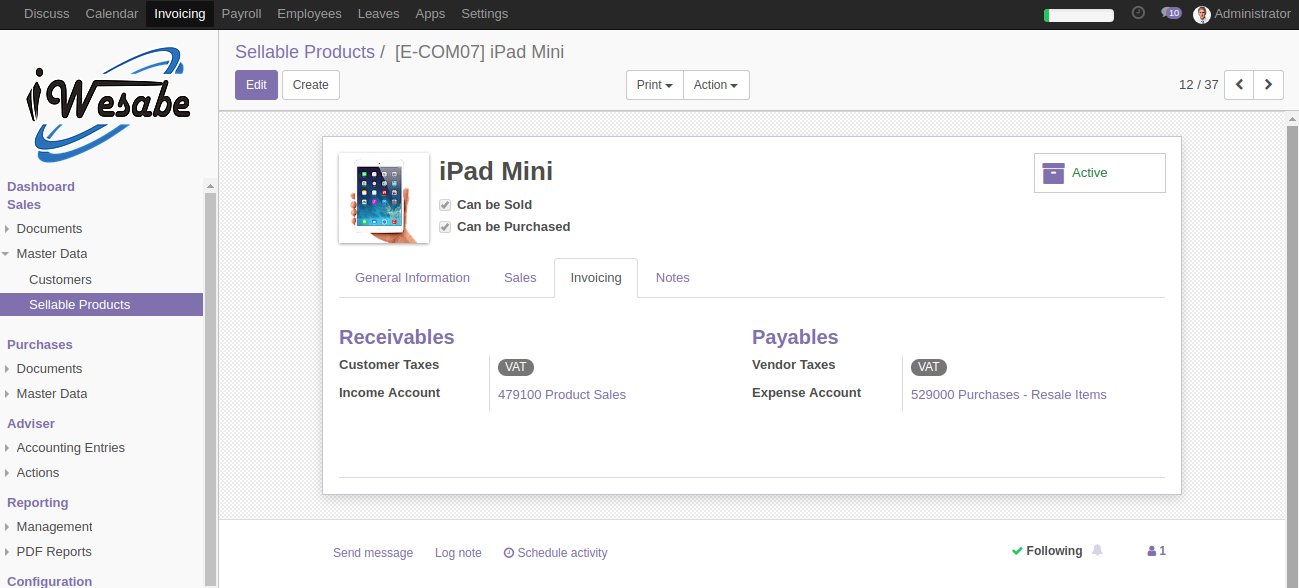Switch to the General Information tab
Screen dimensions: 1299x588
point(412,278)
